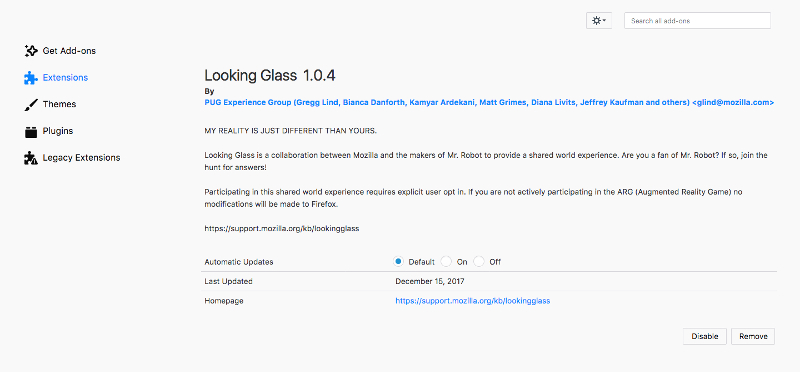Click the Plugins block icon
The width and height of the screenshot is (800, 372).
[x=31, y=131]
